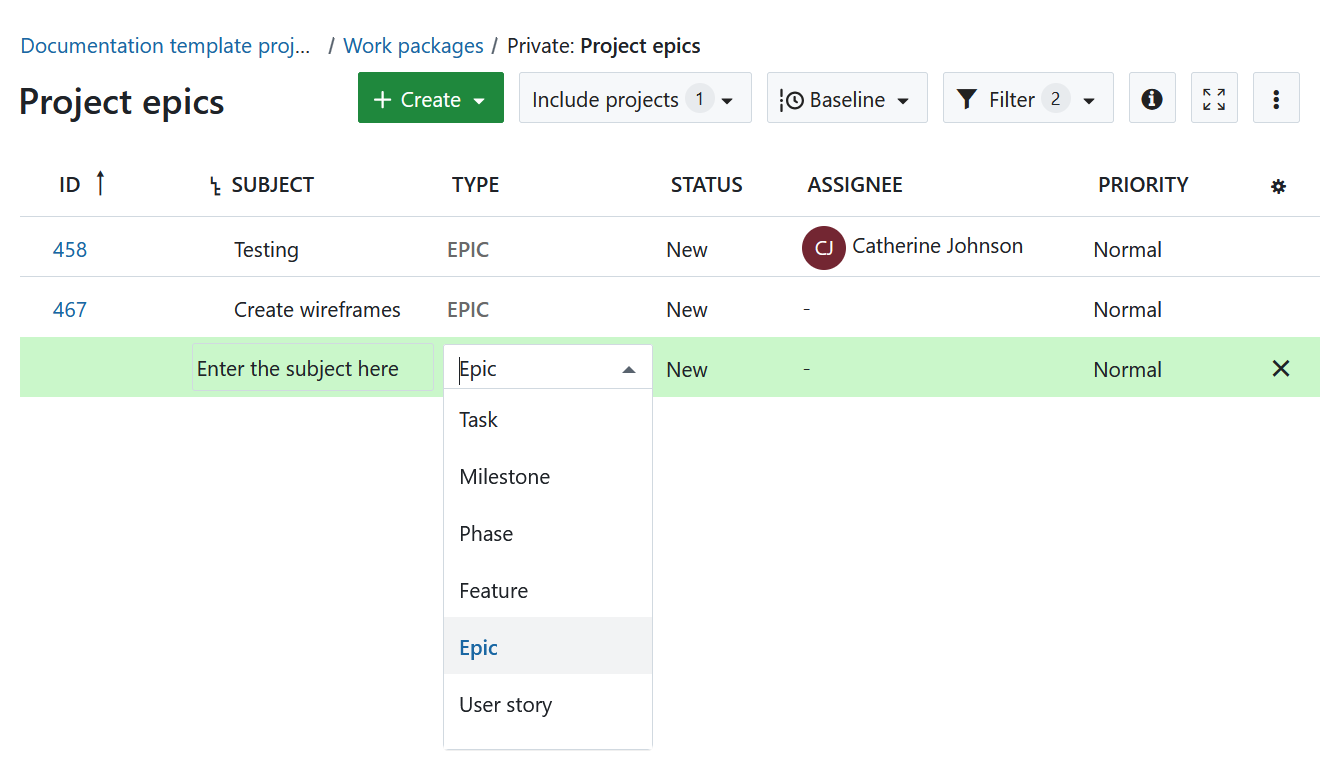
Task: Toggle sorting with the ID column arrow
Action: (x=99, y=182)
